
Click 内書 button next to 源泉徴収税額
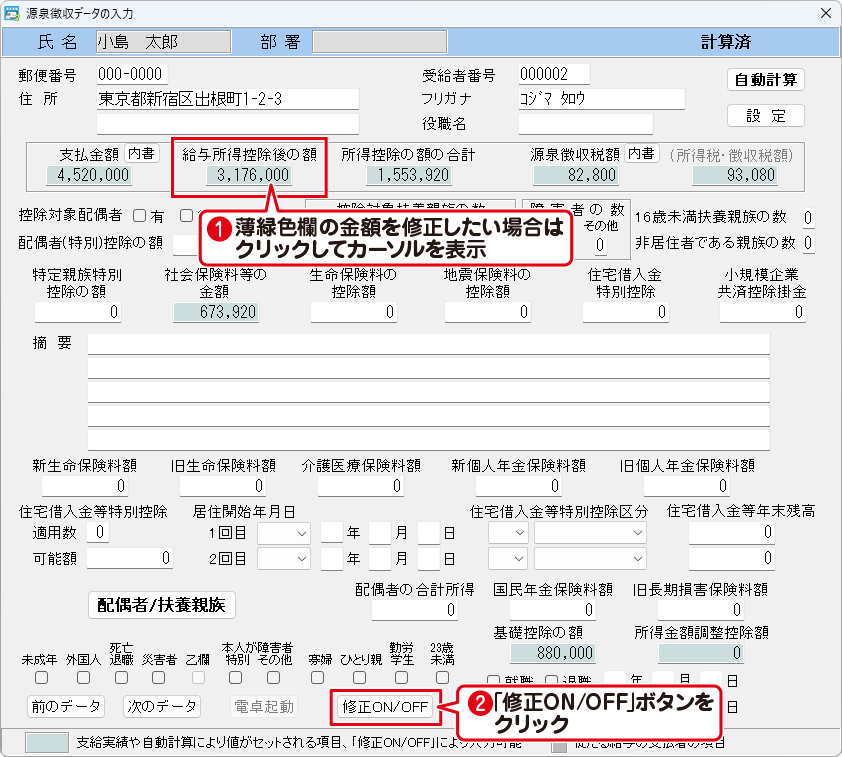(x=641, y=154)
